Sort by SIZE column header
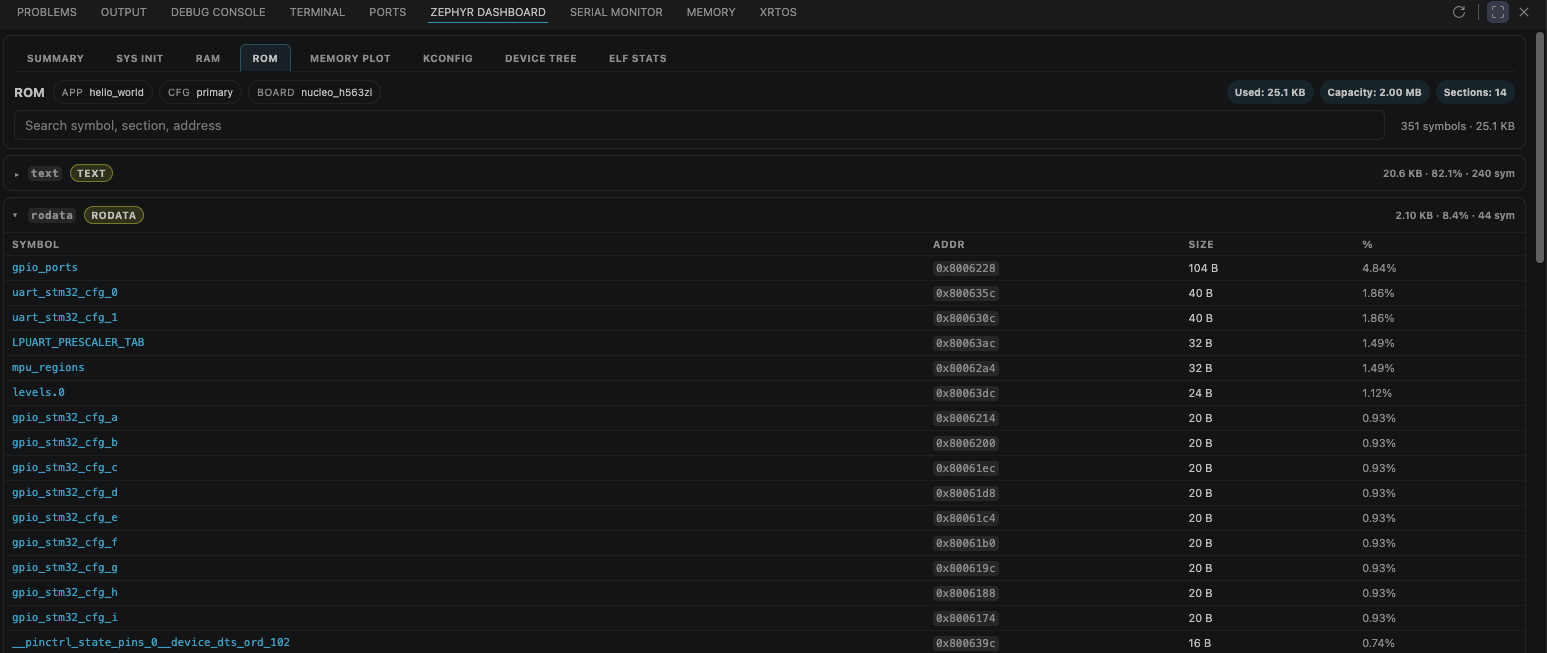 pyautogui.click(x=1201, y=244)
